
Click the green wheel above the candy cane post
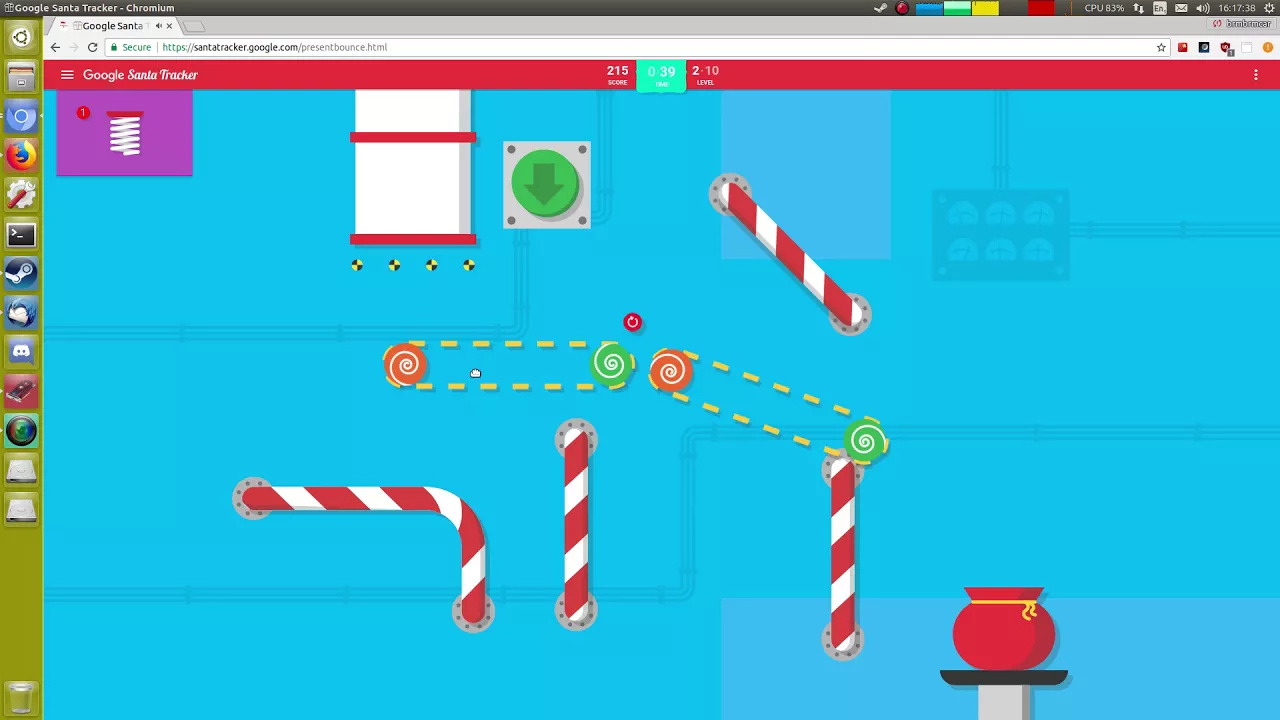click(865, 441)
